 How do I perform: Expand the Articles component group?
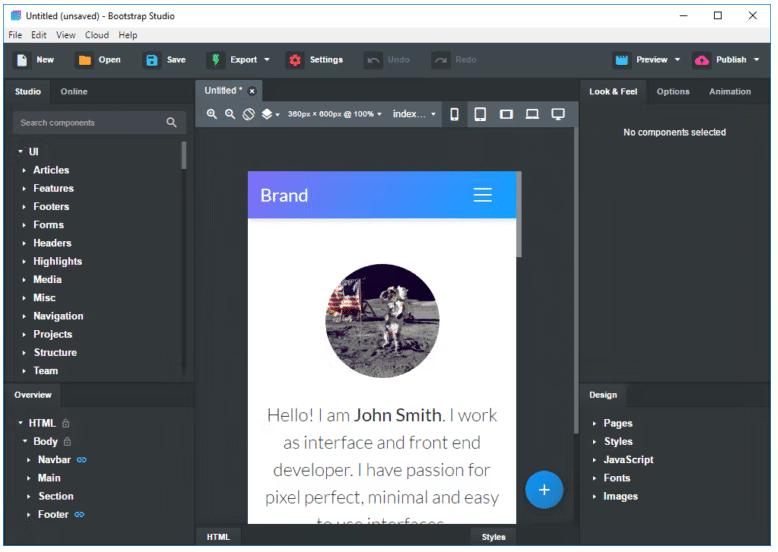pyautogui.click(x=51, y=170)
